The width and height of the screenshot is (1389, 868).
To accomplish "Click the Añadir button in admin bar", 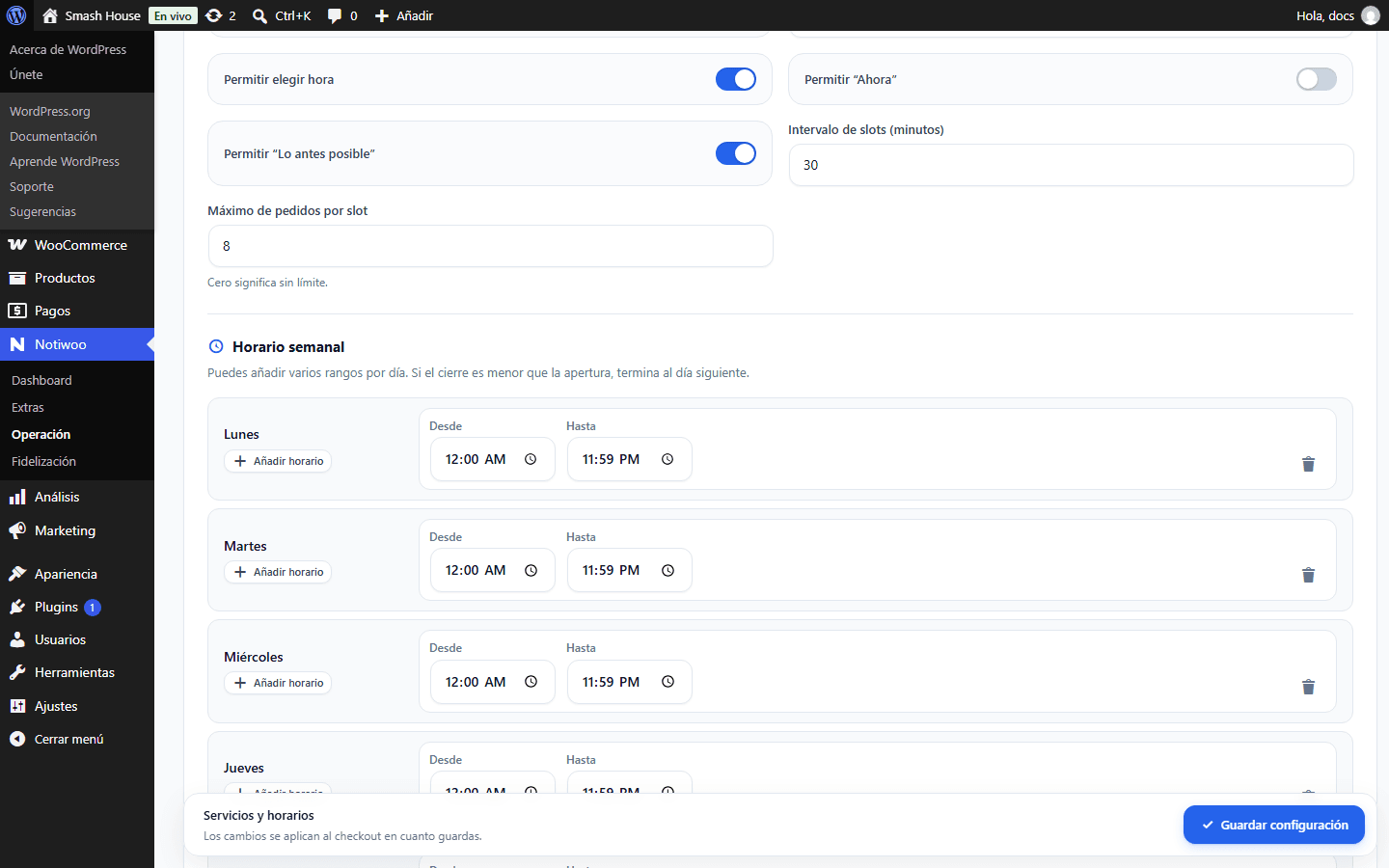I will [404, 15].
